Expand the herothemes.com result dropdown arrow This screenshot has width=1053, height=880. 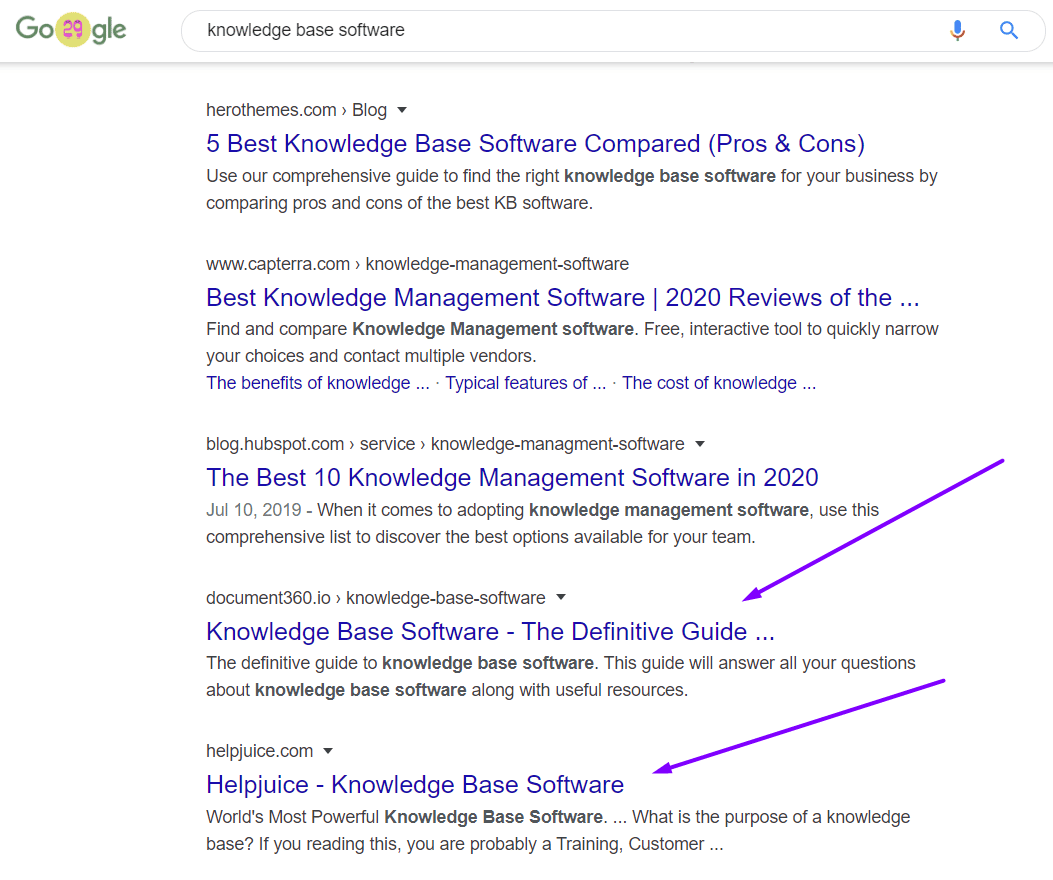(x=402, y=110)
